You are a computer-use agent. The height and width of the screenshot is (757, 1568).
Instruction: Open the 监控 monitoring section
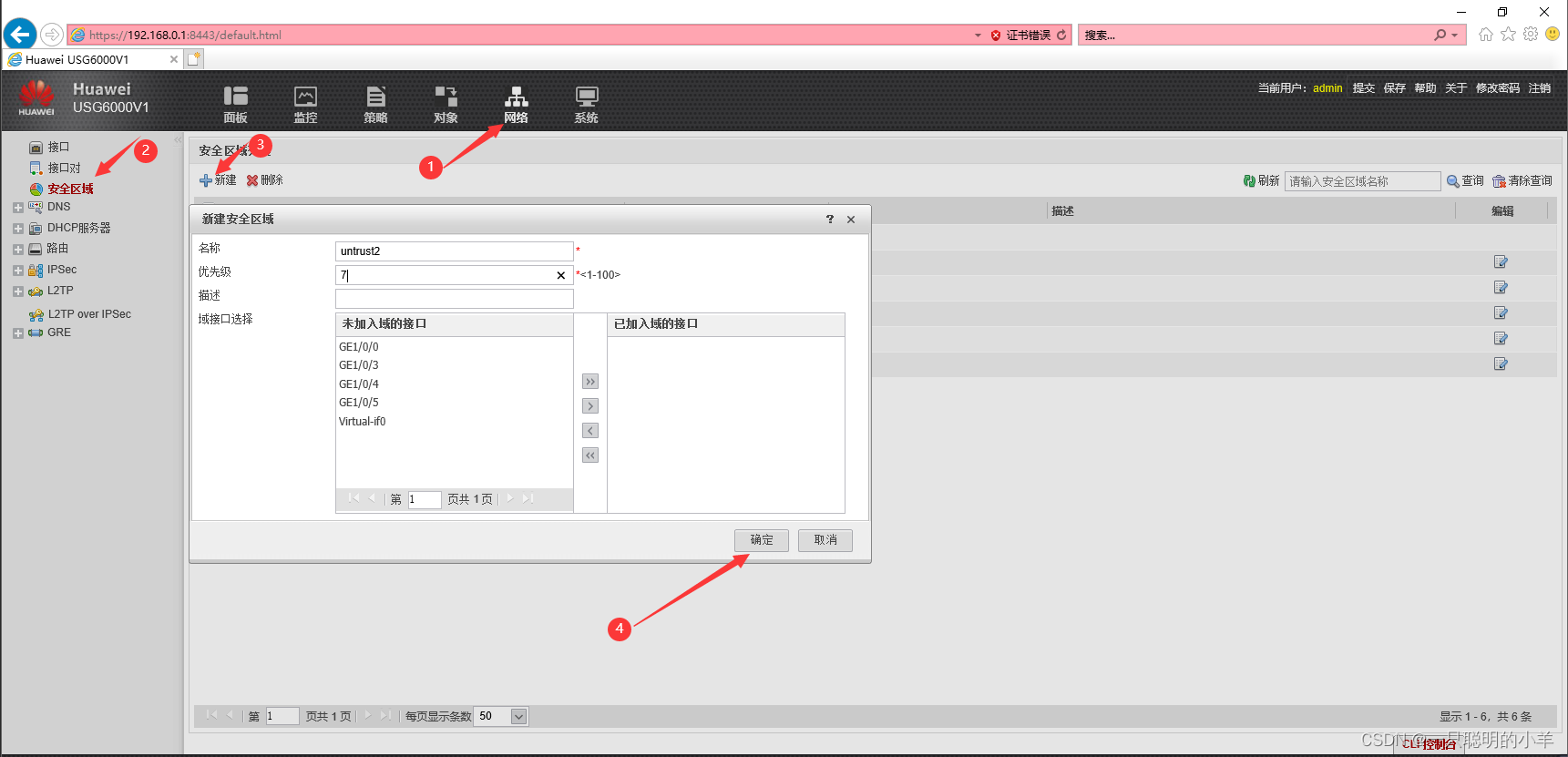pyautogui.click(x=305, y=105)
